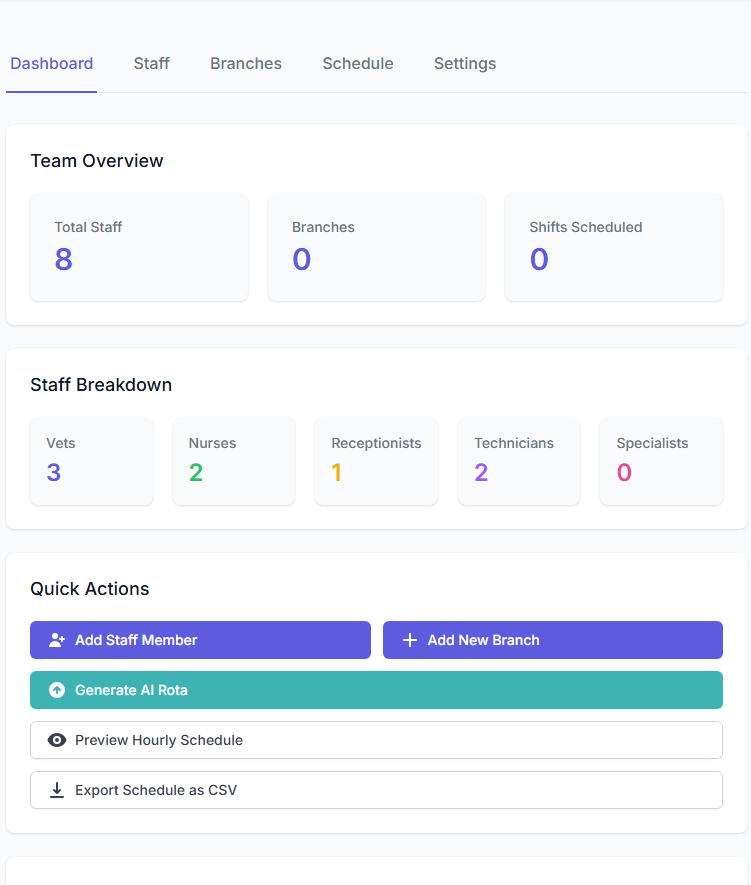The height and width of the screenshot is (885, 751).
Task: Switch to the Staff tab
Action: 152,64
